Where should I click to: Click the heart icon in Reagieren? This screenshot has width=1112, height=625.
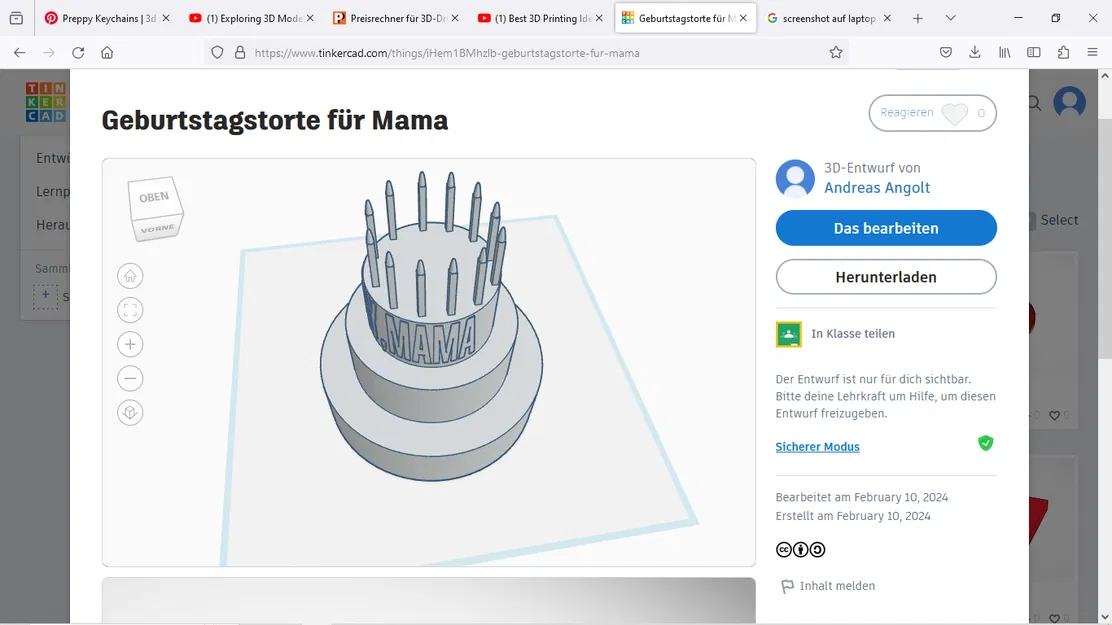(x=955, y=114)
